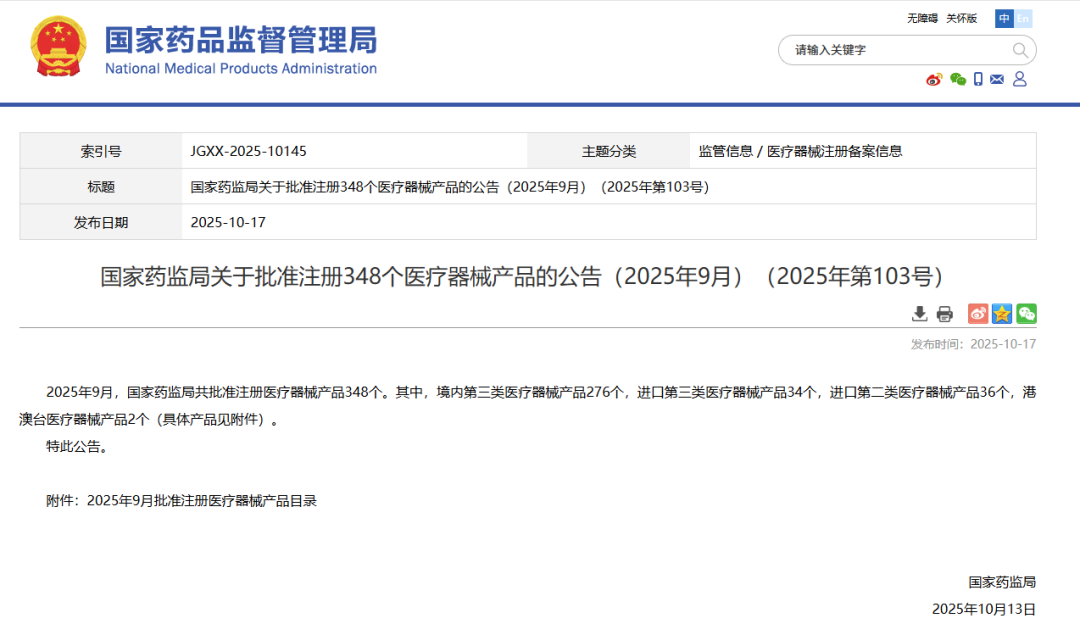Open the 关怀版 care version link
1080x635 pixels.
962,19
